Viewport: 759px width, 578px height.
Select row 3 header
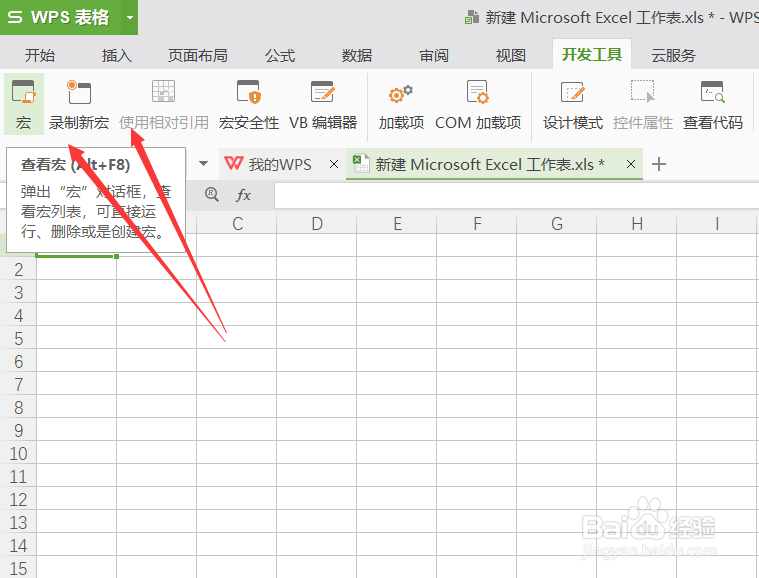(18, 292)
